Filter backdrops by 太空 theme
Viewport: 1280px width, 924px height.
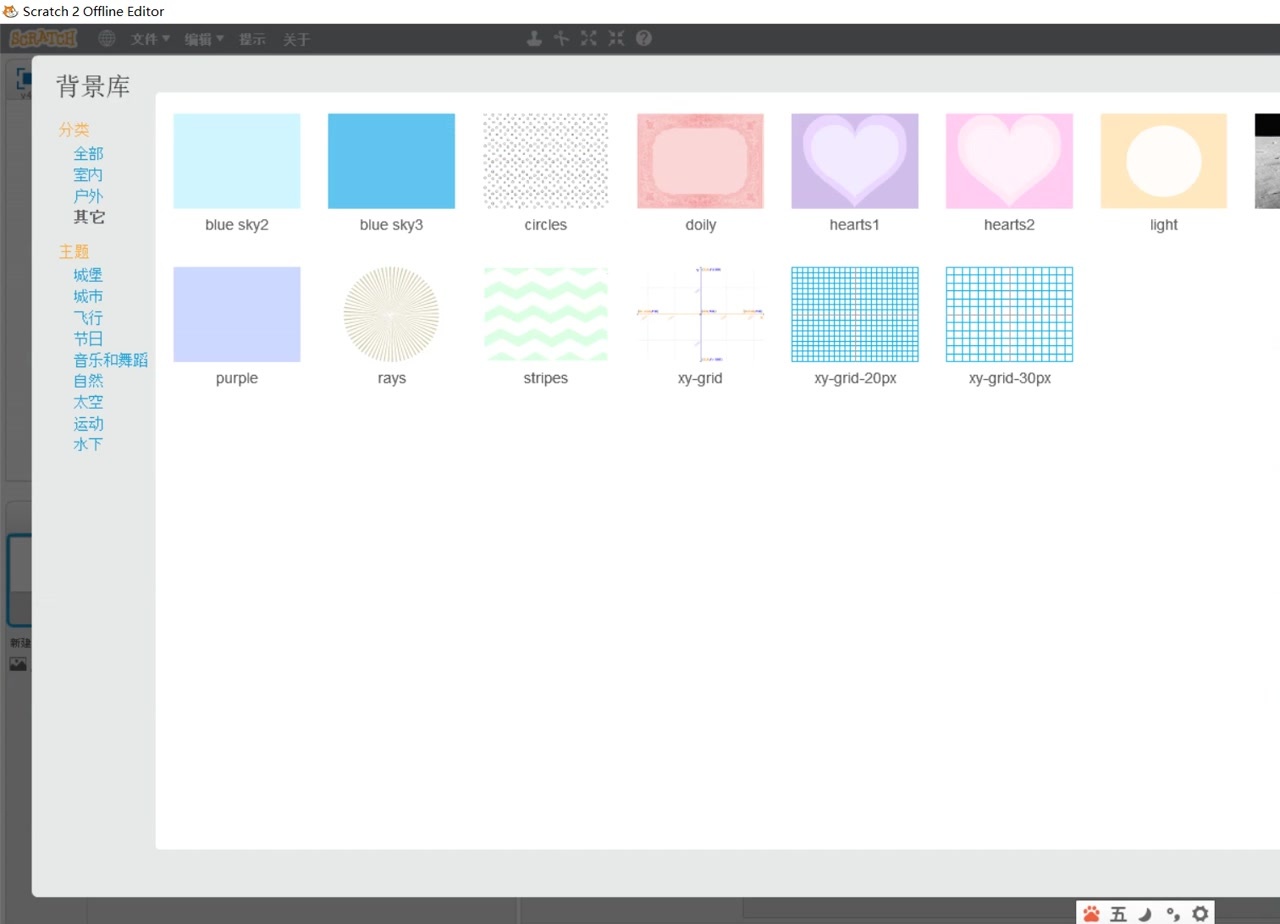tap(88, 402)
